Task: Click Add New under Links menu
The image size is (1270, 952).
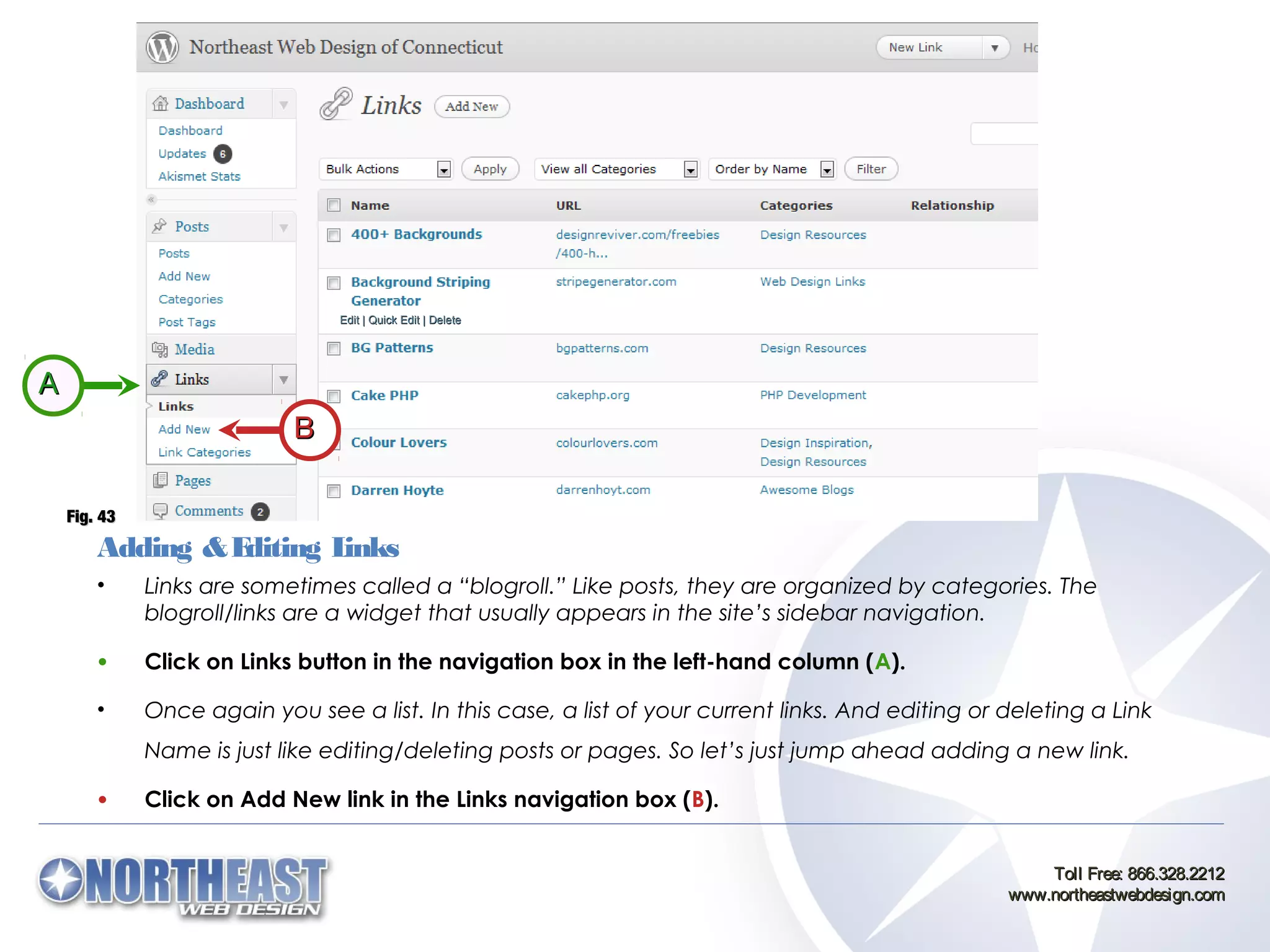Action: pyautogui.click(x=184, y=430)
